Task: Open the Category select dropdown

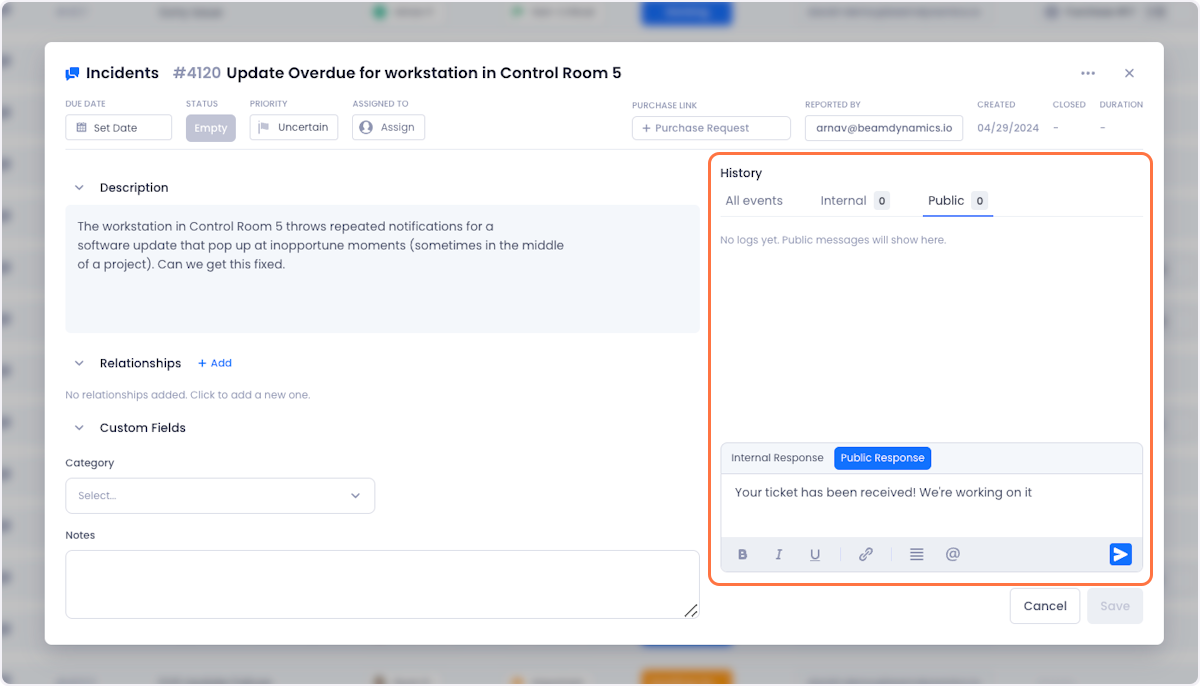Action: pos(220,496)
